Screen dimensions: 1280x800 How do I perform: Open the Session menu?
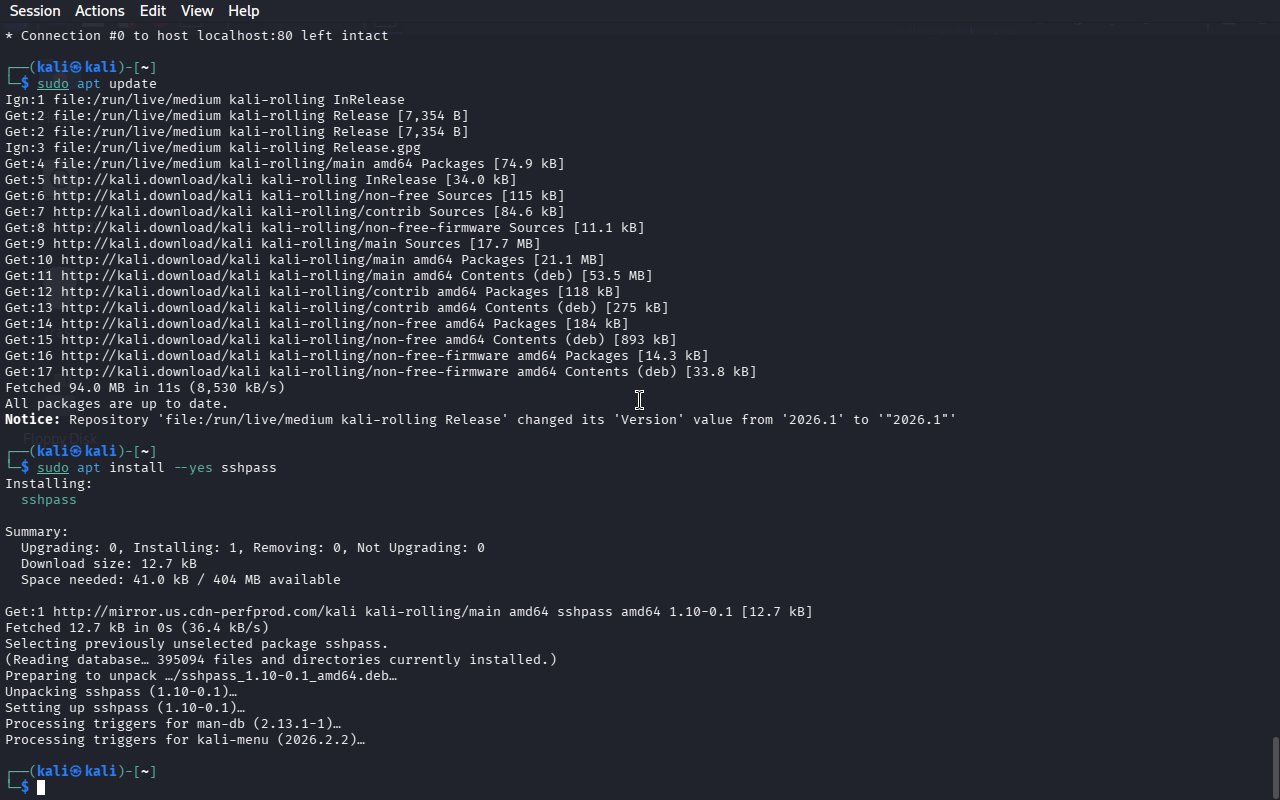[x=35, y=11]
